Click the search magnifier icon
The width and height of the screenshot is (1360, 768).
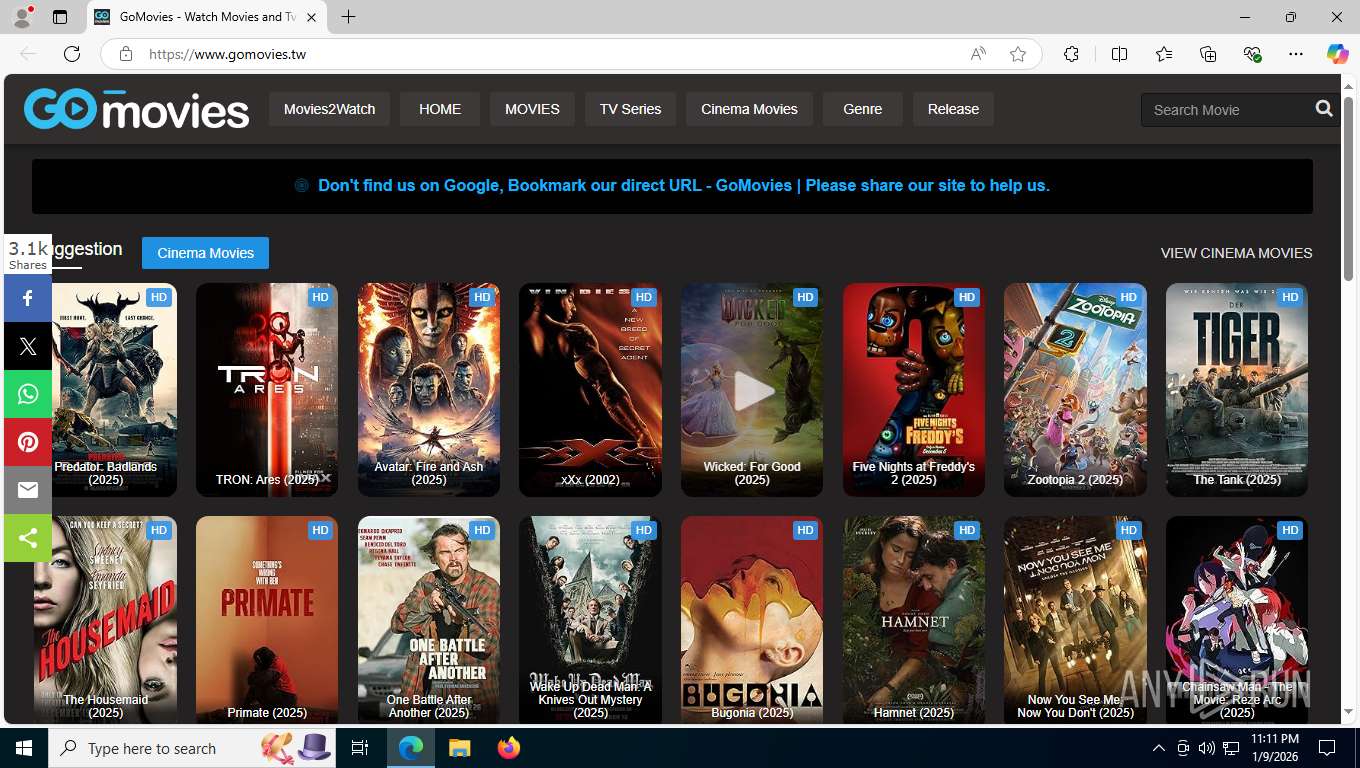coord(1324,109)
